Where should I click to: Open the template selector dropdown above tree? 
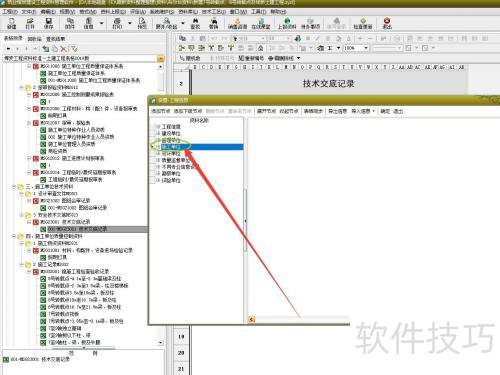(x=161, y=59)
